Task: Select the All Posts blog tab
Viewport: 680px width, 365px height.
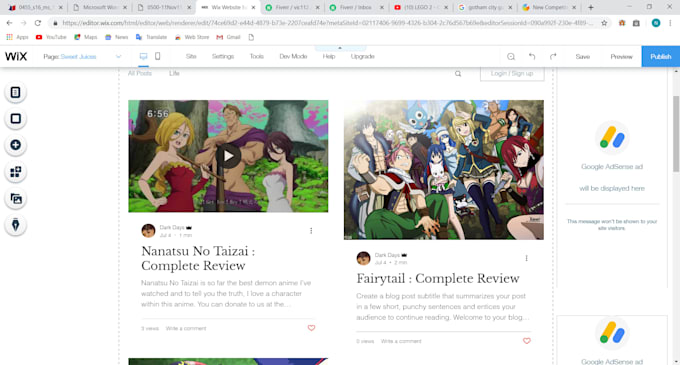Action: tap(140, 73)
